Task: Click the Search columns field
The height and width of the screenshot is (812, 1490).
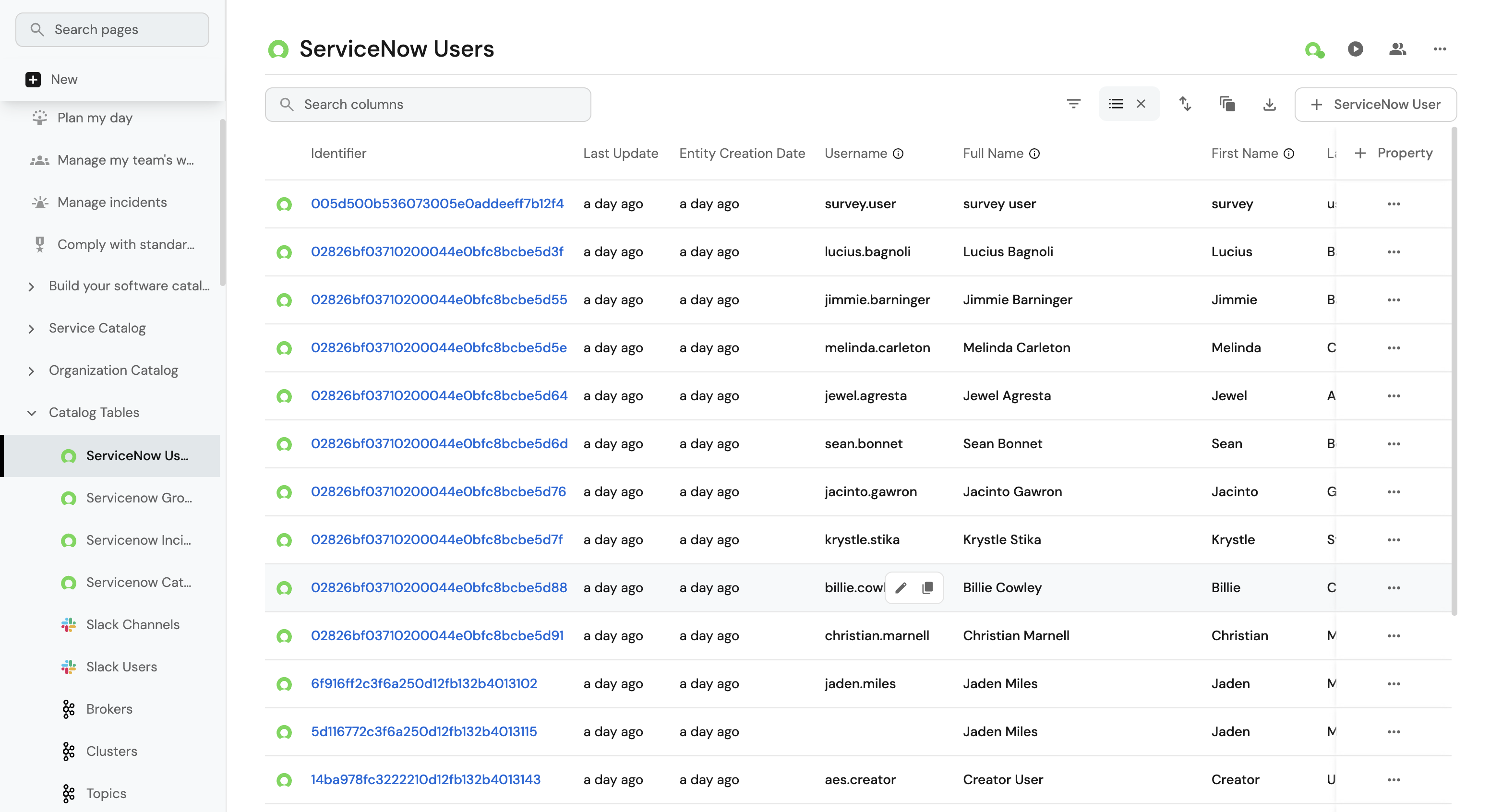Action: pos(428,105)
